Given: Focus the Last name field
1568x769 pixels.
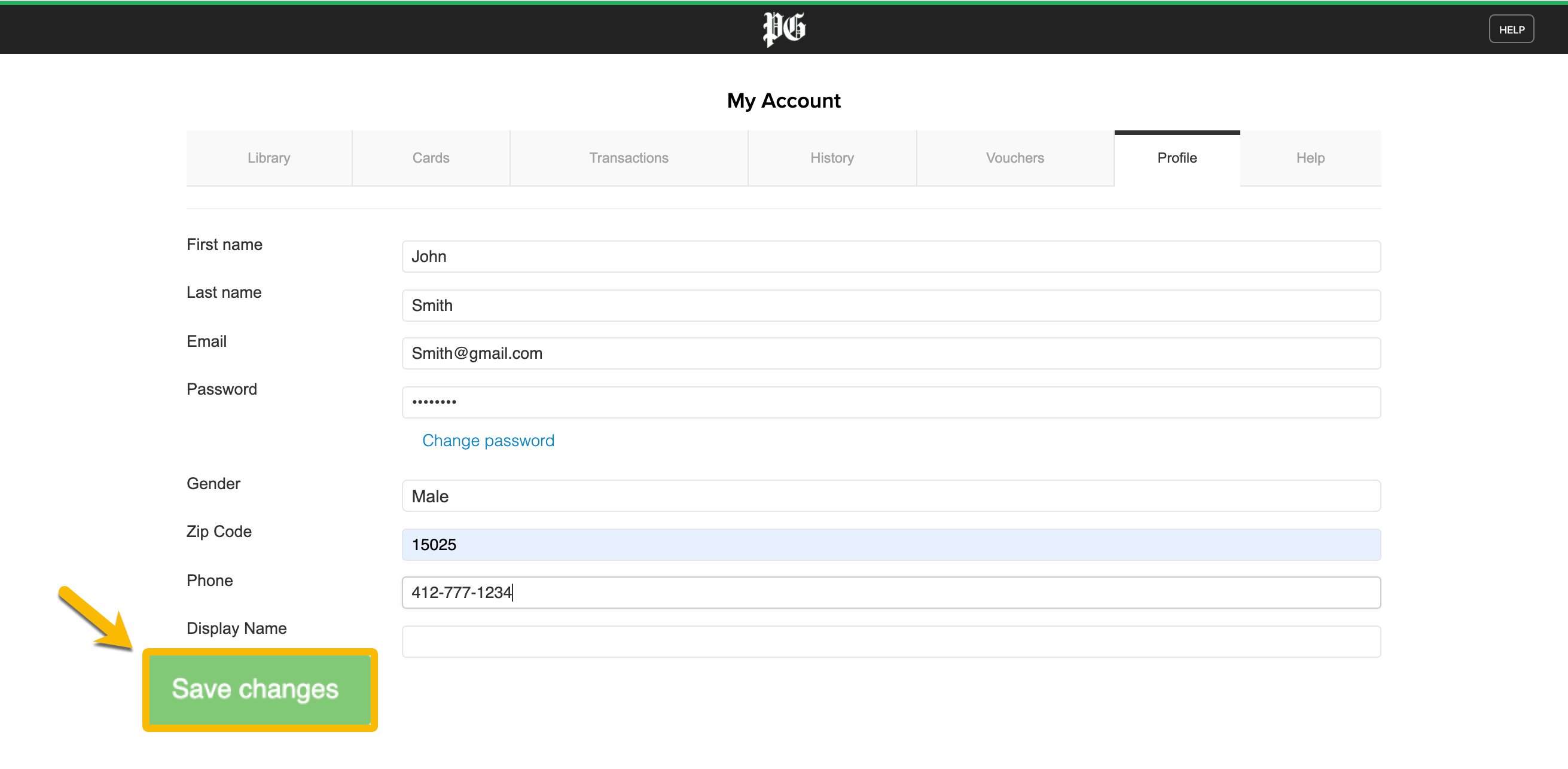Looking at the screenshot, I should pos(890,305).
